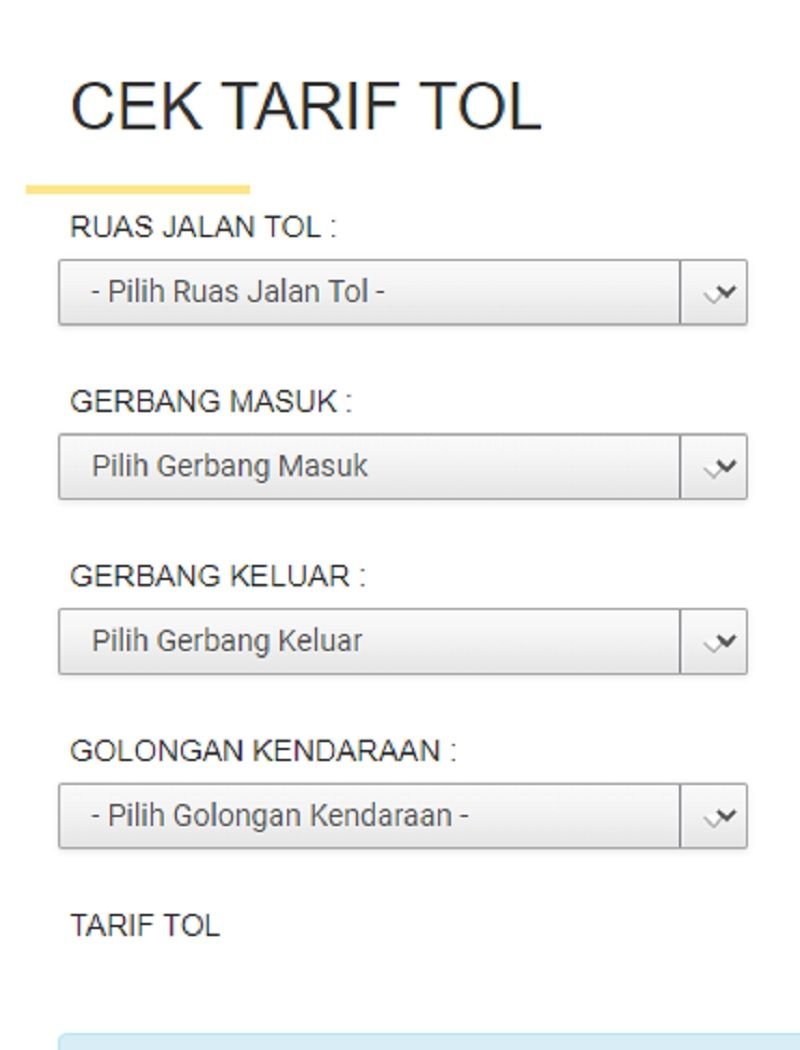Click the GOLONGAN KENDARAAN field label
This screenshot has height=1050, width=800.
(262, 751)
